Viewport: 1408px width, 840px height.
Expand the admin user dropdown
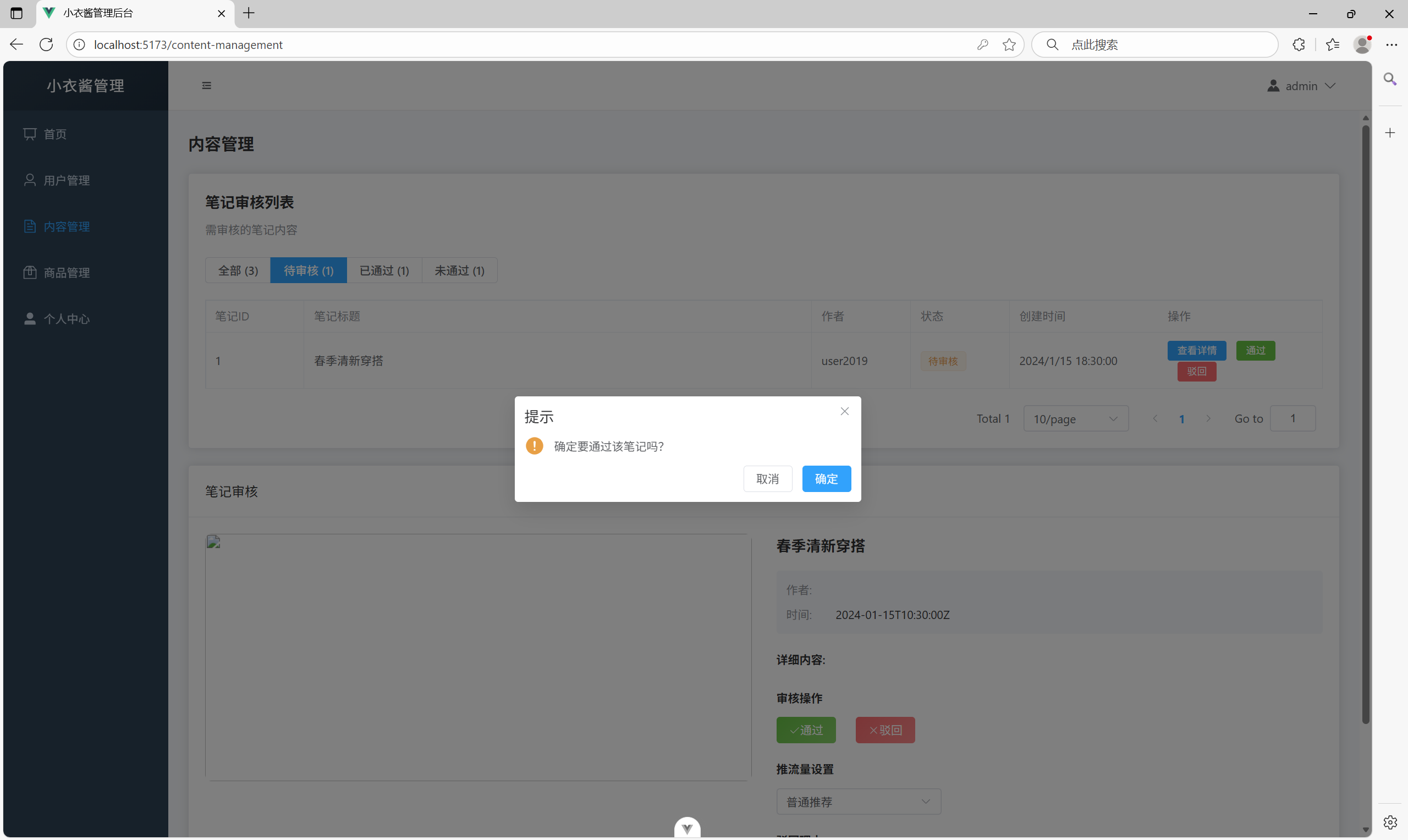tap(1301, 86)
